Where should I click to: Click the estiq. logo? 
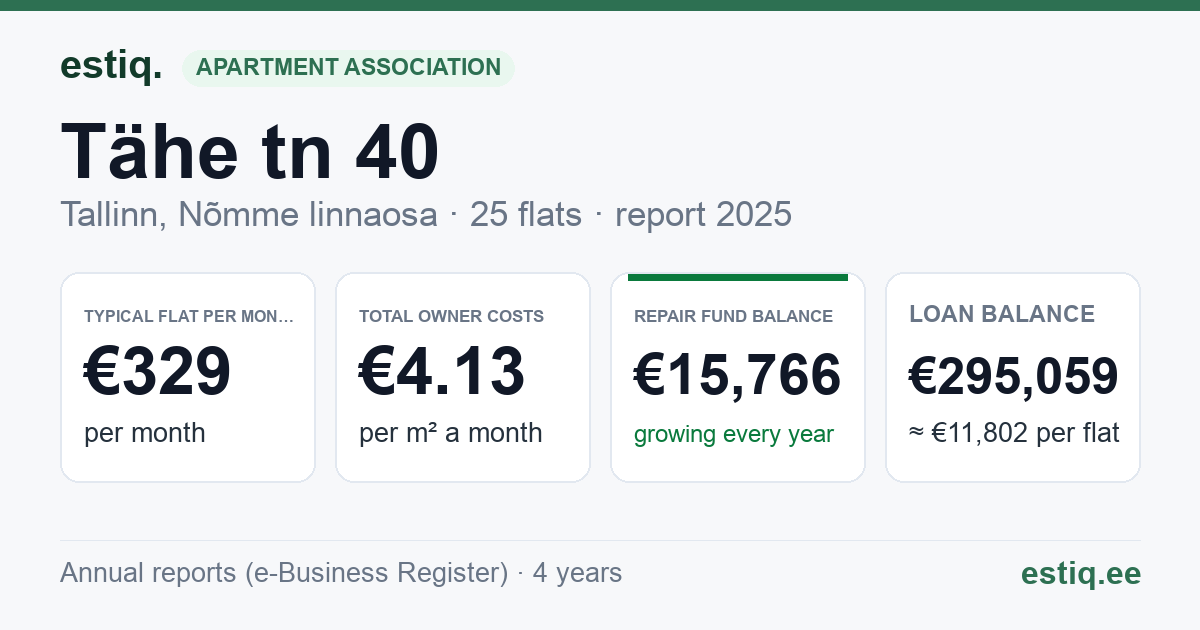coord(111,66)
